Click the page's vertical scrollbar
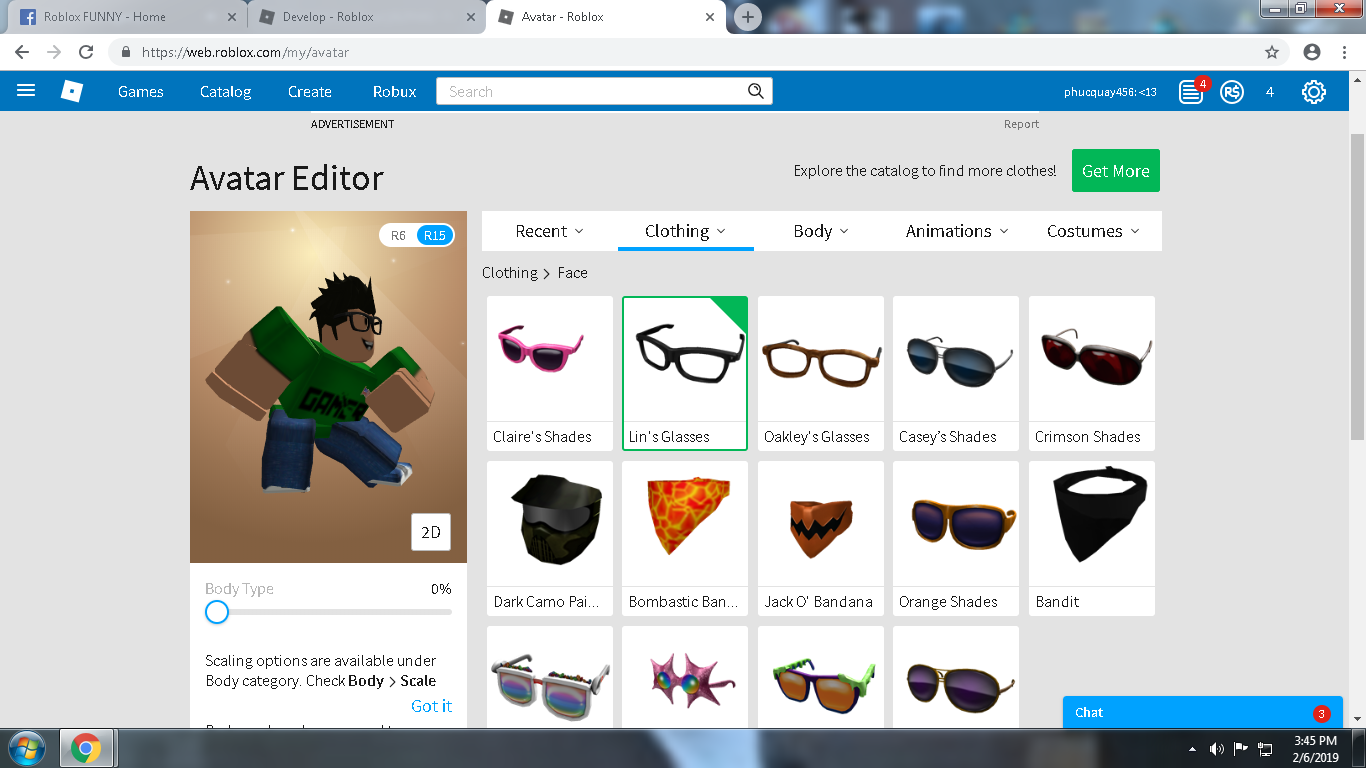The image size is (1366, 768). (1357, 285)
